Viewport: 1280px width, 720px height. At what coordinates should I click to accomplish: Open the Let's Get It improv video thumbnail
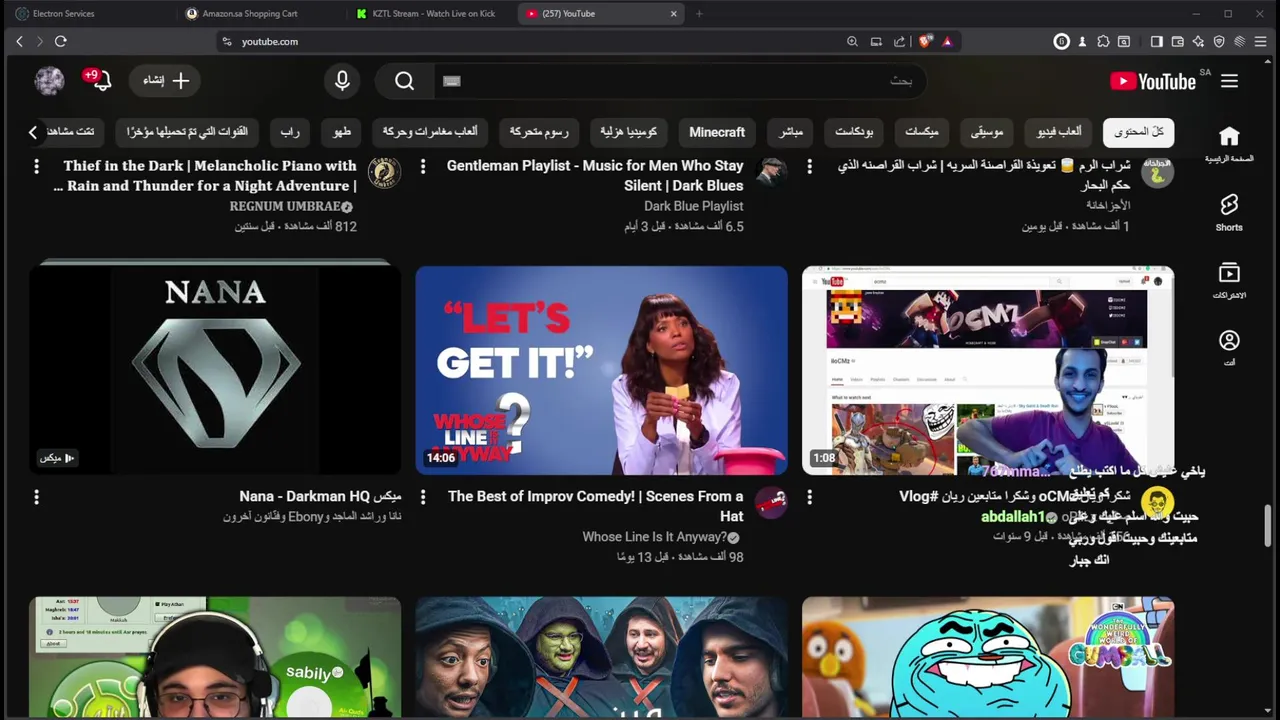tap(601, 370)
